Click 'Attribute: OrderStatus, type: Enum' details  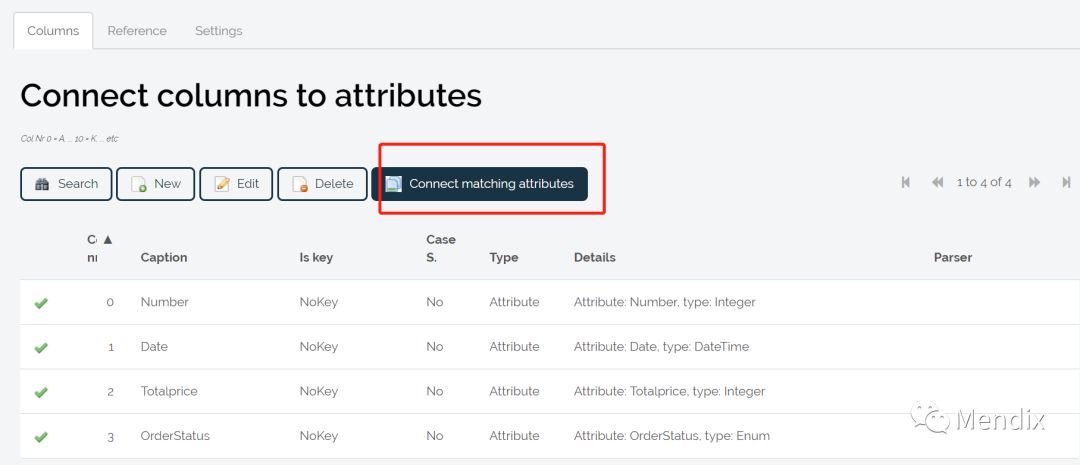point(672,436)
